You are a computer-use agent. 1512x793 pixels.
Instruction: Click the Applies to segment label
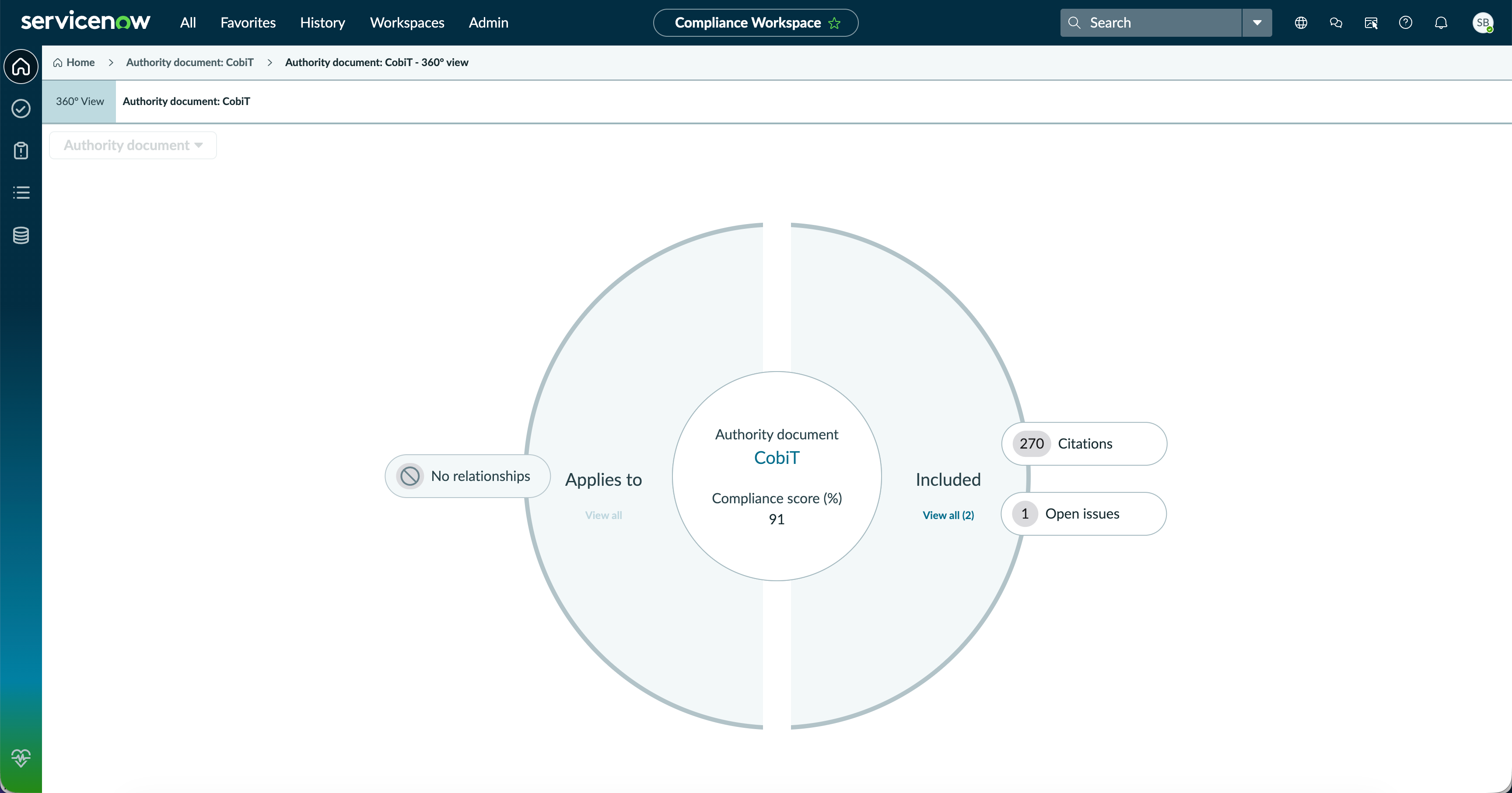click(x=603, y=480)
